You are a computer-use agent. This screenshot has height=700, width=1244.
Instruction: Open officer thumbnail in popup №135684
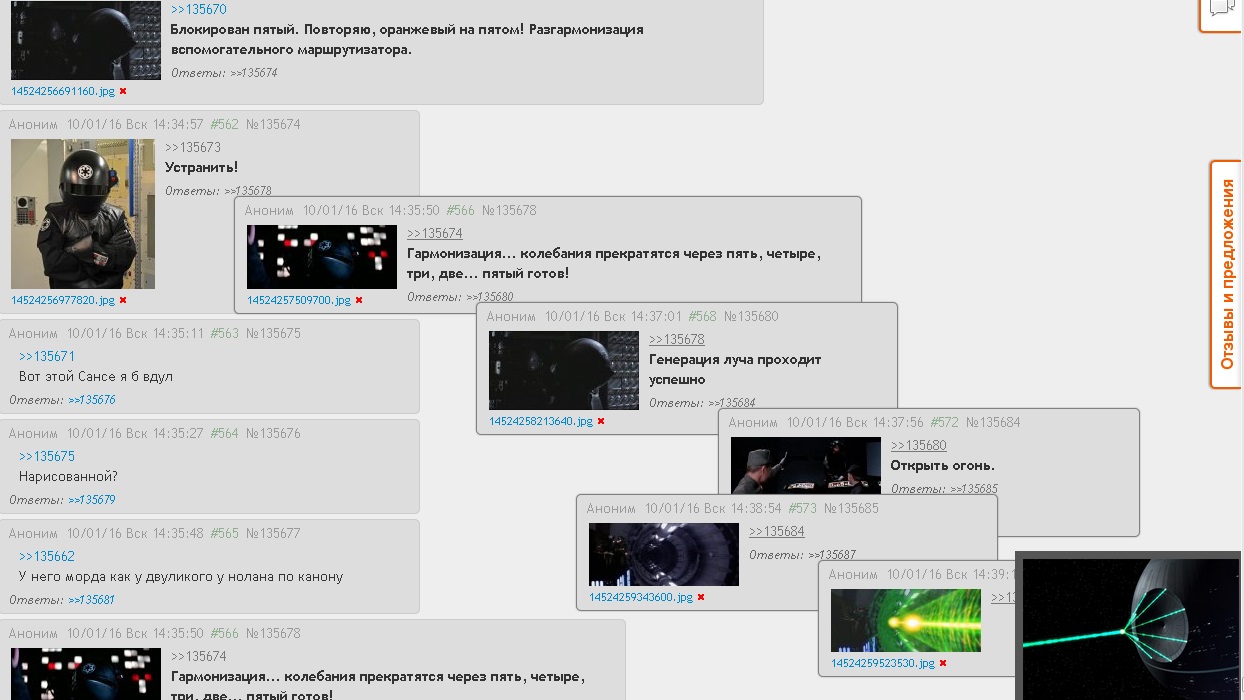pos(806,465)
